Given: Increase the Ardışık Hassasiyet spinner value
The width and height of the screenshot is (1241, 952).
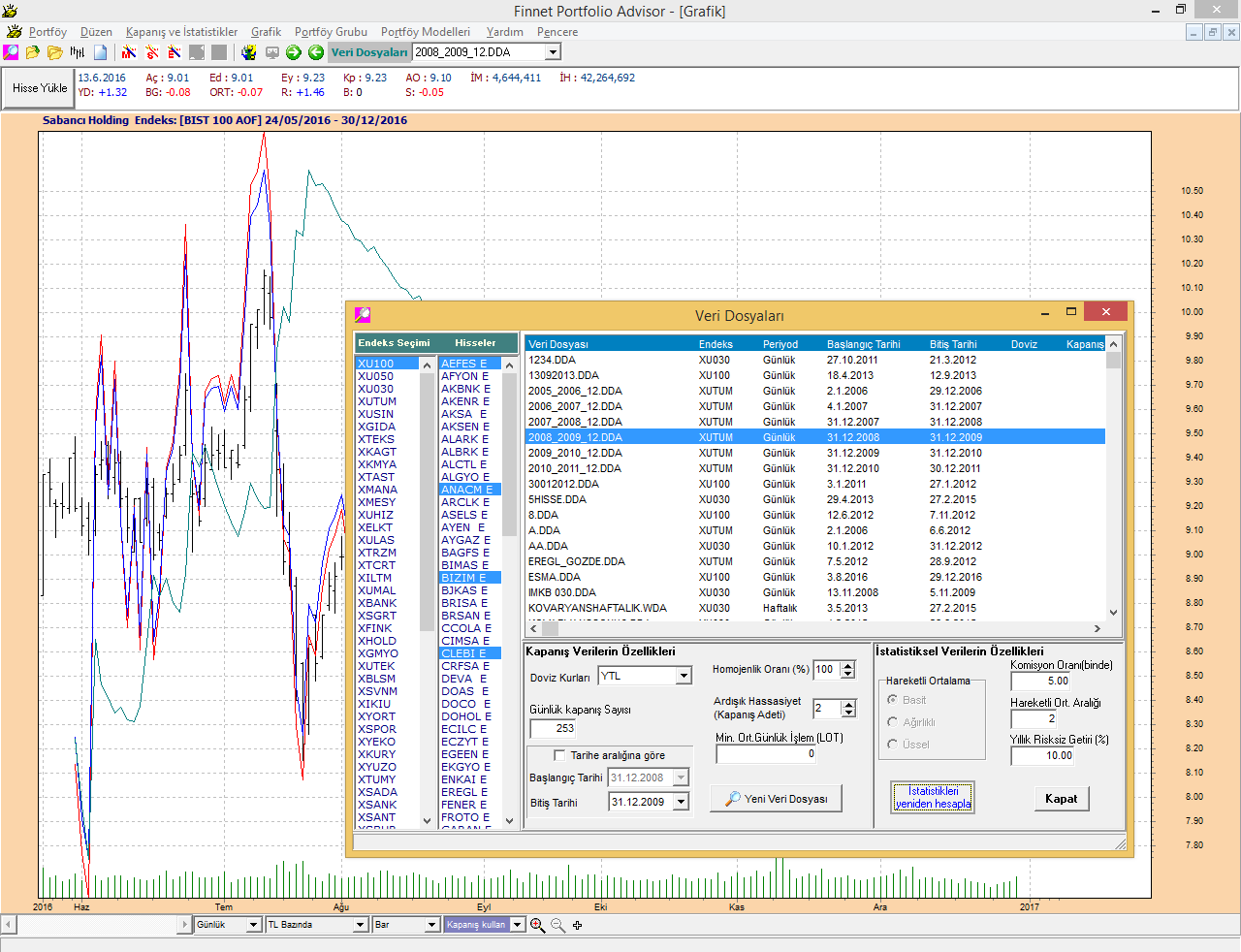Looking at the screenshot, I should 849,705.
